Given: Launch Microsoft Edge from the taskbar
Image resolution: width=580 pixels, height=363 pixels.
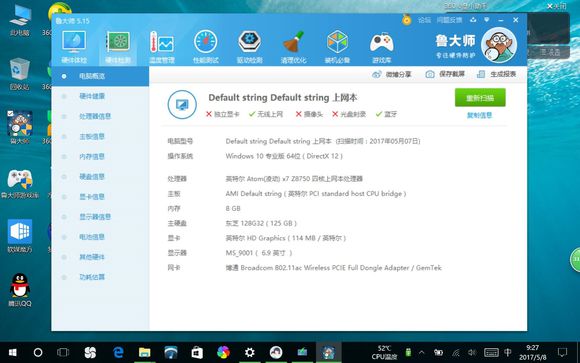Looking at the screenshot, I should point(118,353).
